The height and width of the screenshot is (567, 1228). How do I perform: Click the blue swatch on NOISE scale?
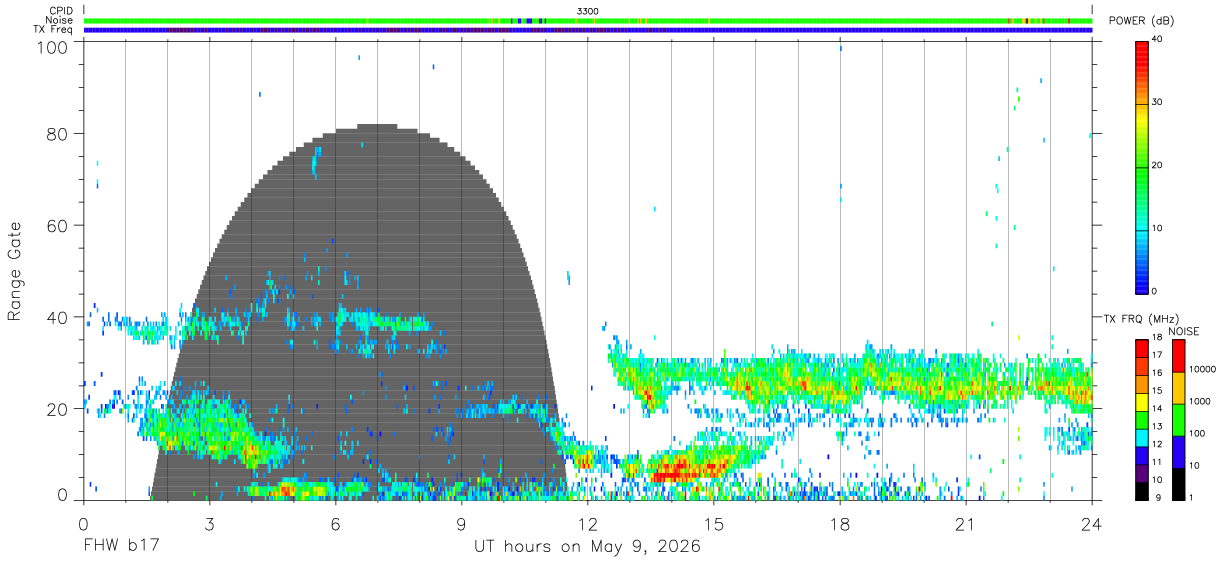pyautogui.click(x=1177, y=450)
